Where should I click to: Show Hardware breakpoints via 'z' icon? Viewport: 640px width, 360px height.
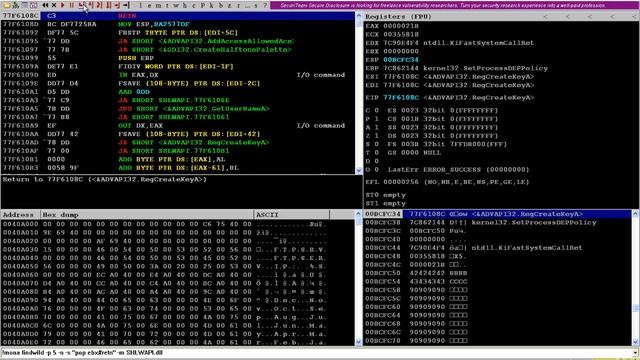(229, 5)
